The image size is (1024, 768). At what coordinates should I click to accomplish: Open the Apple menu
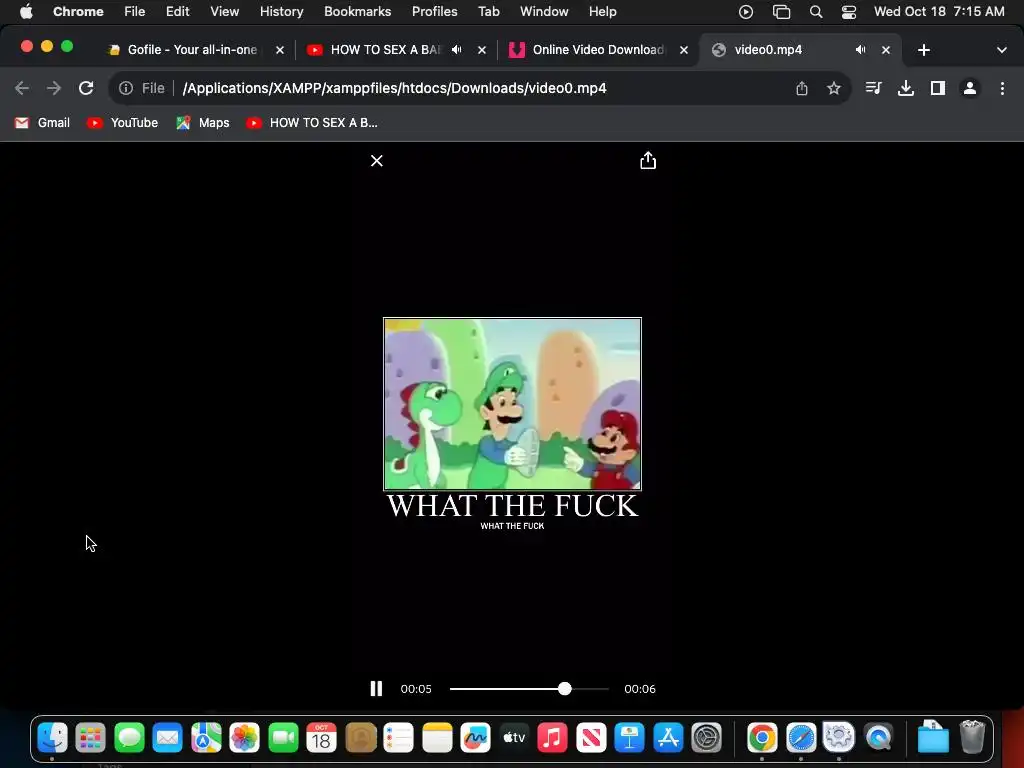click(26, 12)
